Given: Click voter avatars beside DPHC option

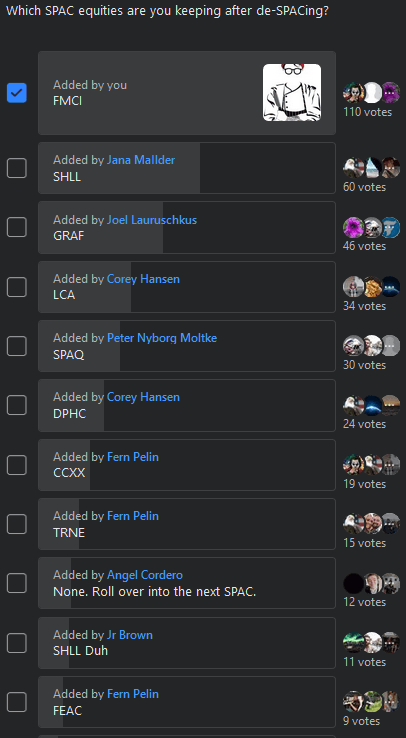Looking at the screenshot, I should click(x=371, y=405).
